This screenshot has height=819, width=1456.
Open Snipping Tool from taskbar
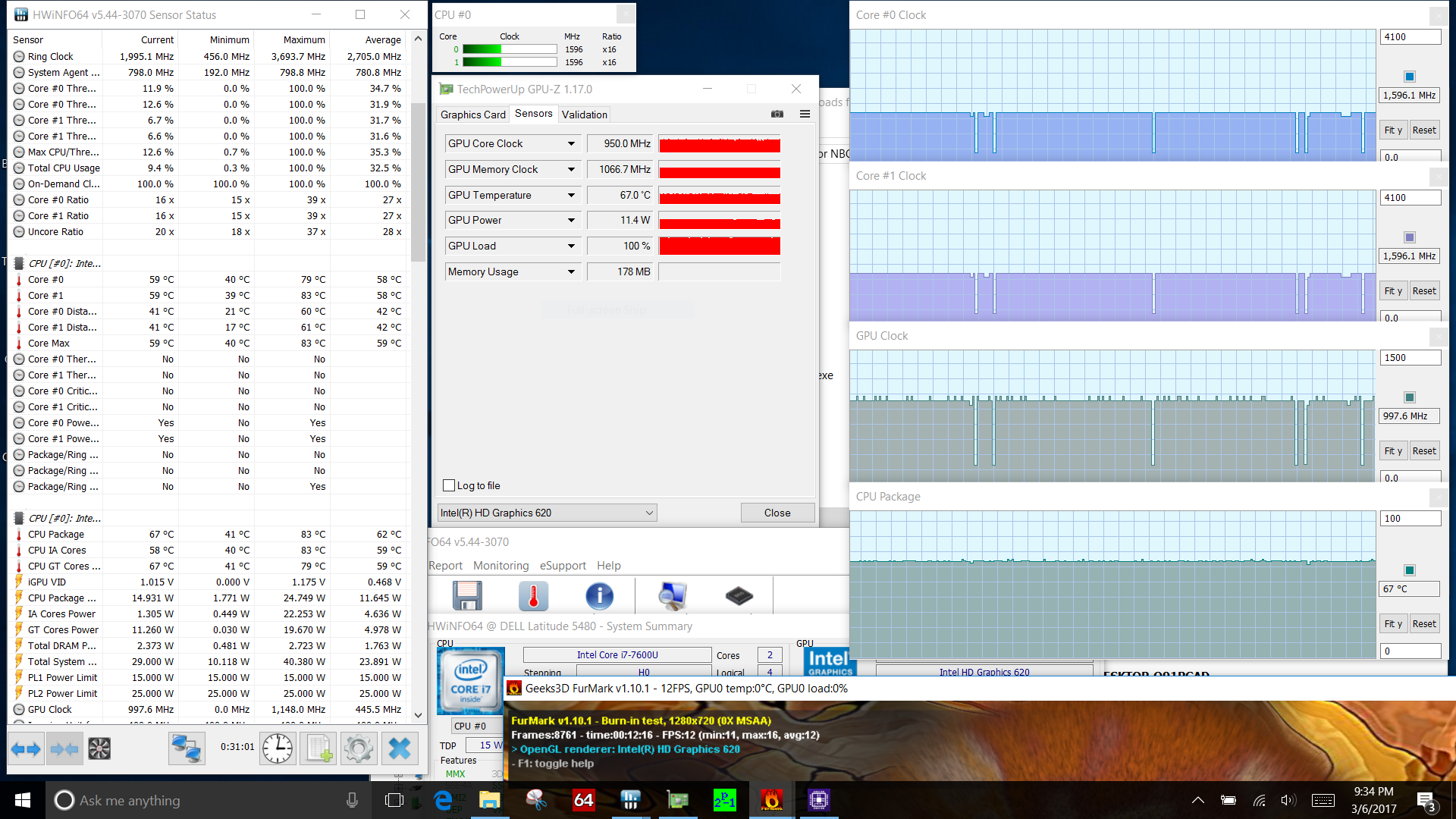pyautogui.click(x=536, y=800)
